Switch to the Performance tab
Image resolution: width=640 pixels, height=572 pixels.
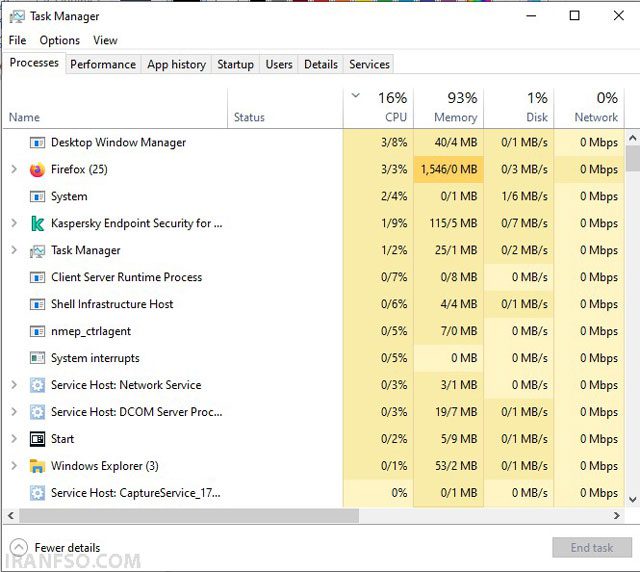103,65
